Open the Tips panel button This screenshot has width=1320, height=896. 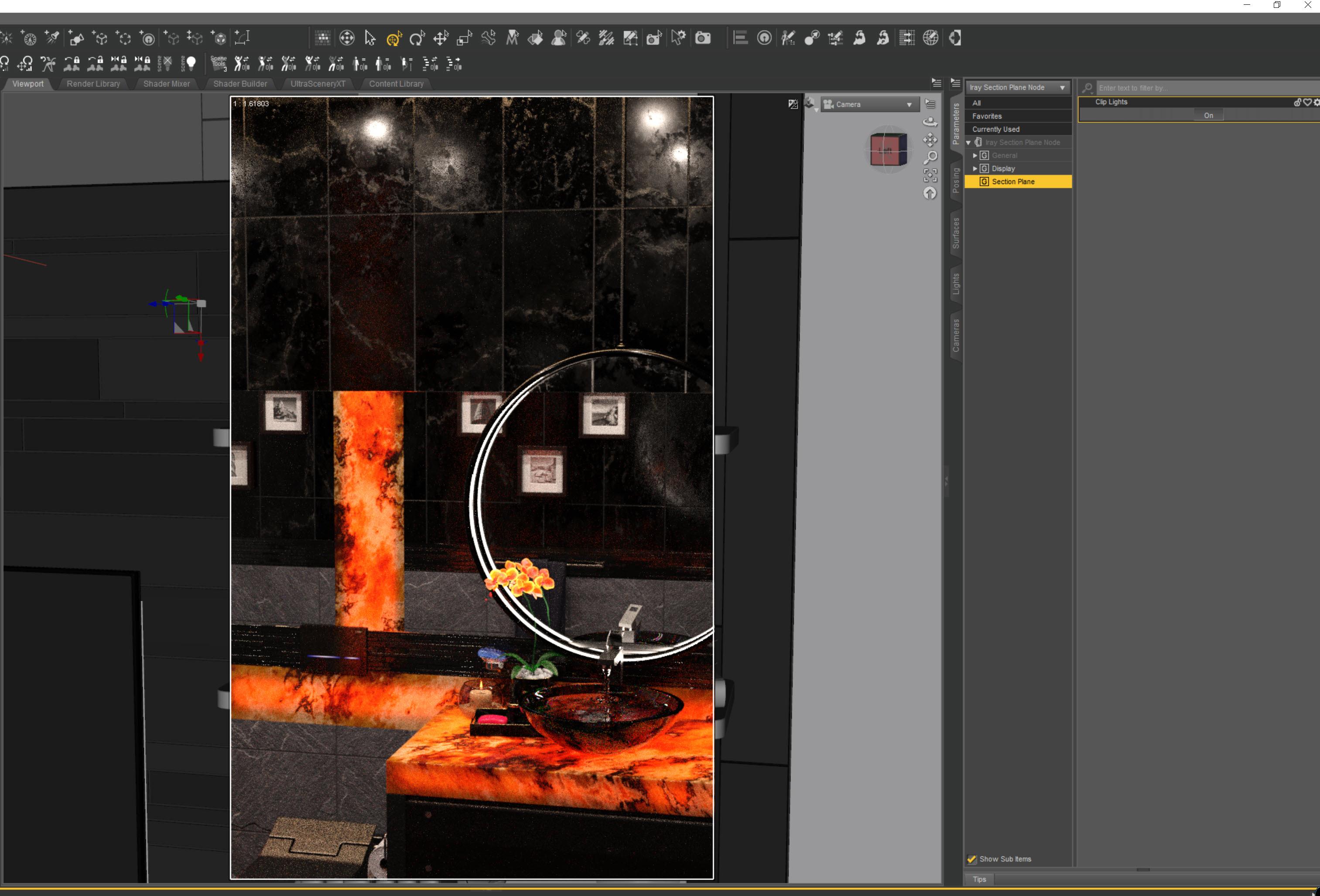[x=979, y=879]
